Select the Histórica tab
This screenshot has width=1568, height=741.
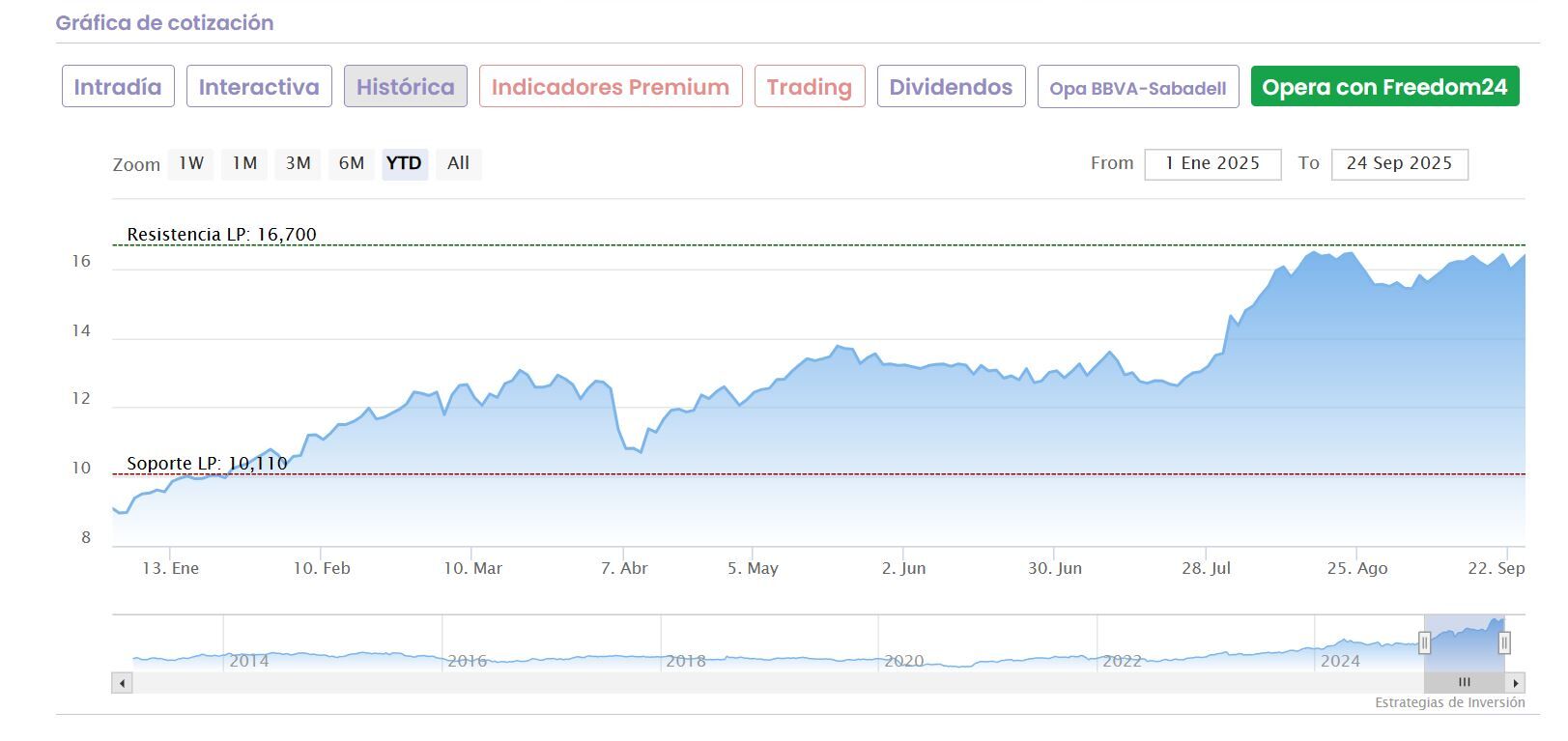tap(406, 87)
